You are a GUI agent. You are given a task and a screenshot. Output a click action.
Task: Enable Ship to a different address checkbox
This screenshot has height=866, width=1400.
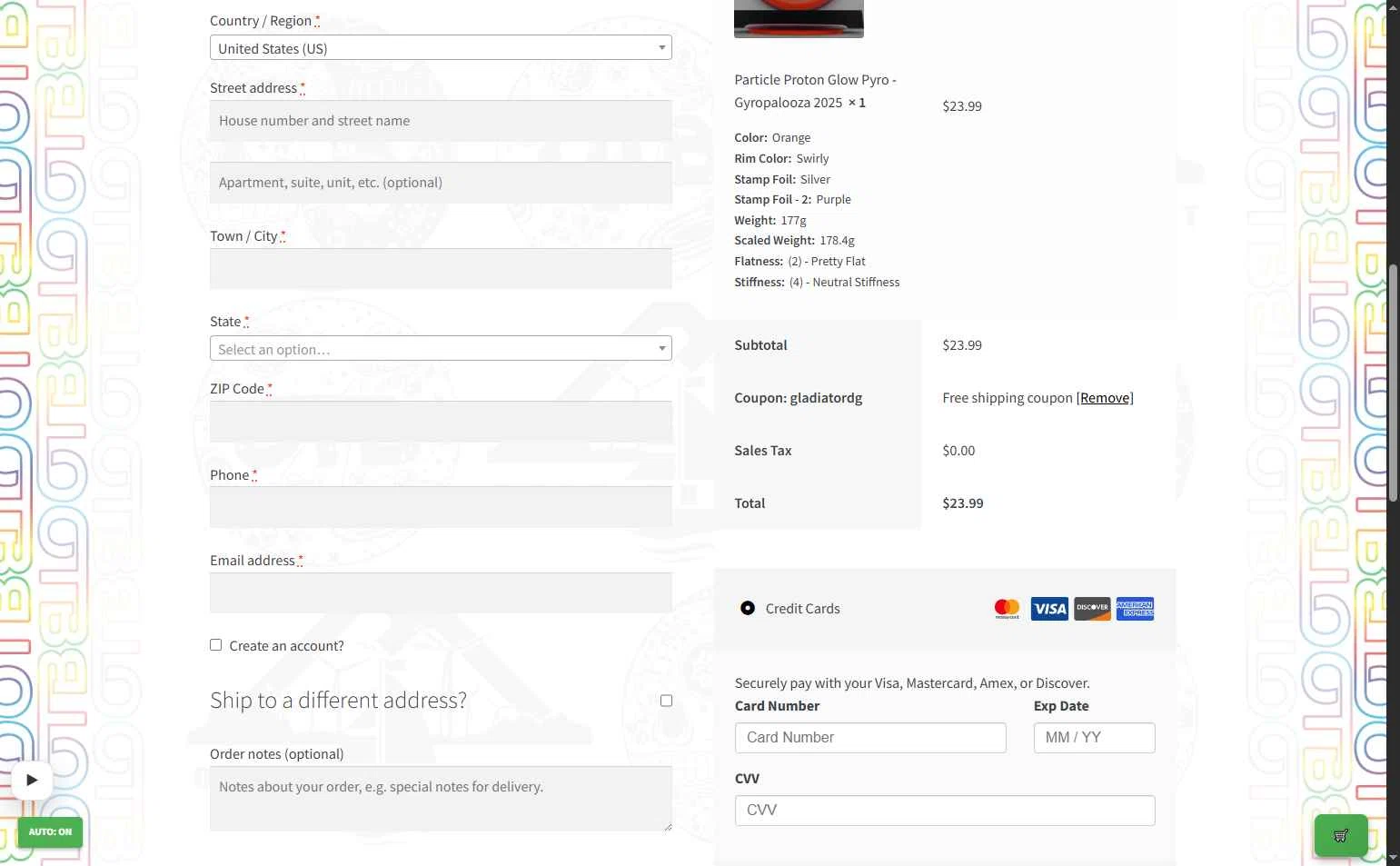click(666, 701)
